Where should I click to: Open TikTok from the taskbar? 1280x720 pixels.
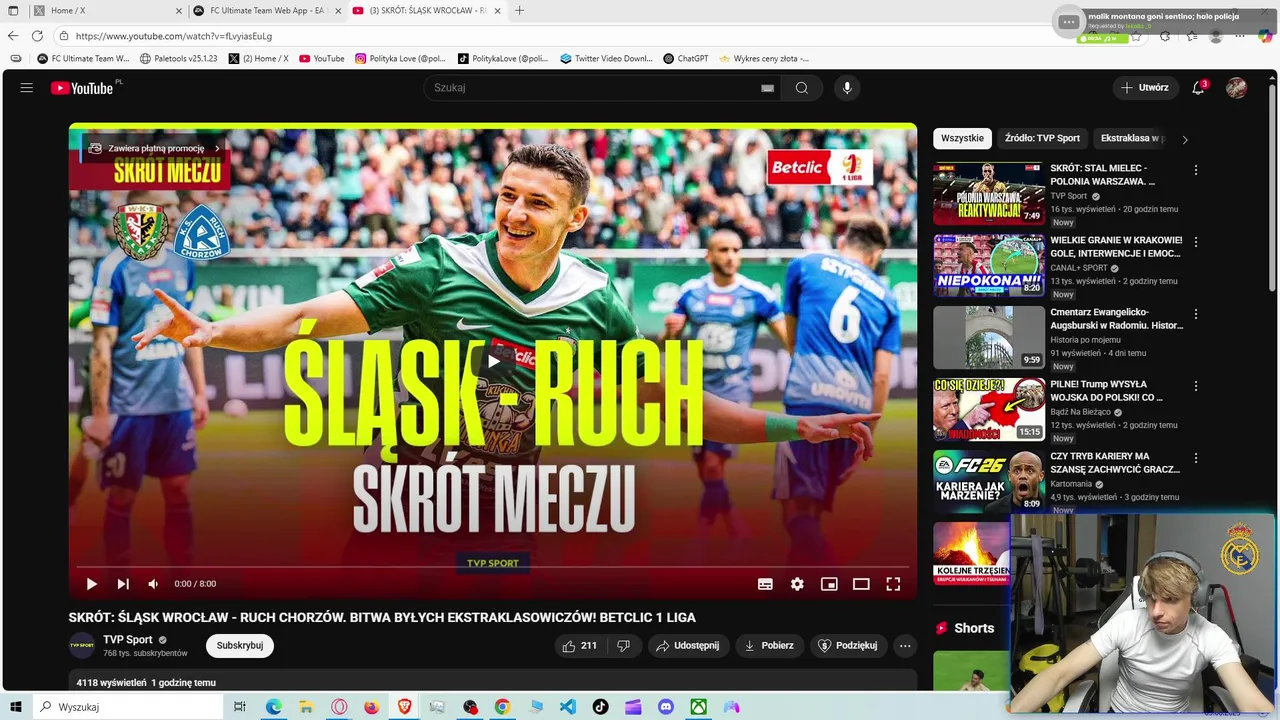[600, 707]
